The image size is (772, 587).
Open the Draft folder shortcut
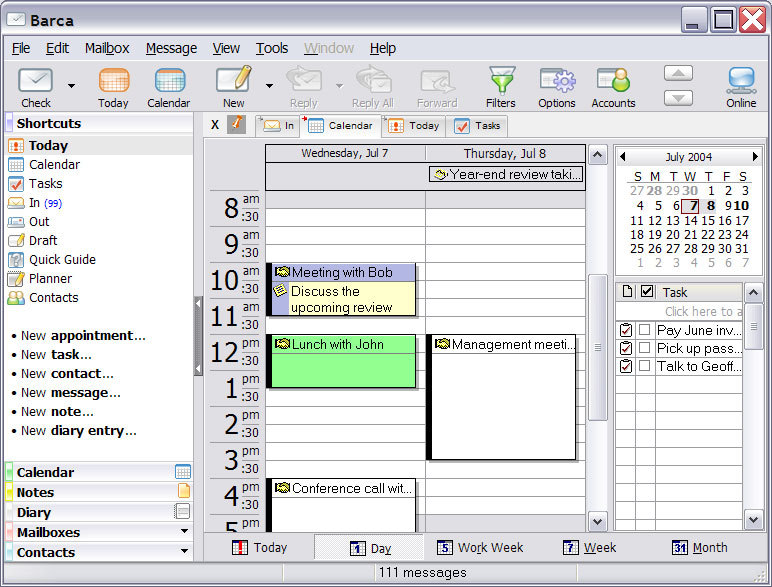click(x=43, y=241)
